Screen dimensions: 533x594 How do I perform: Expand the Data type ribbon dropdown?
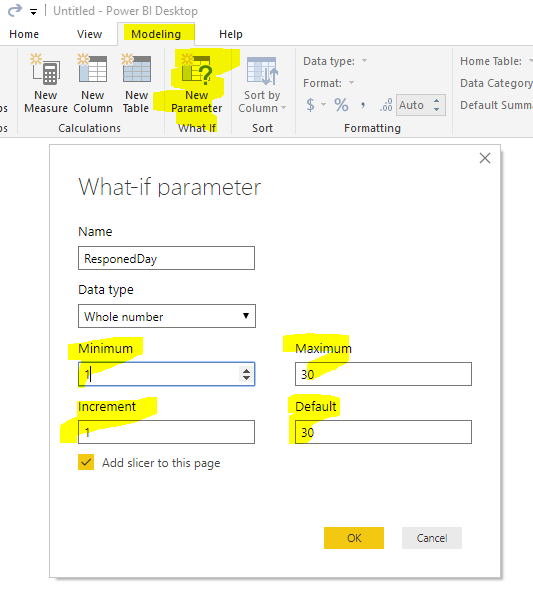[364, 61]
